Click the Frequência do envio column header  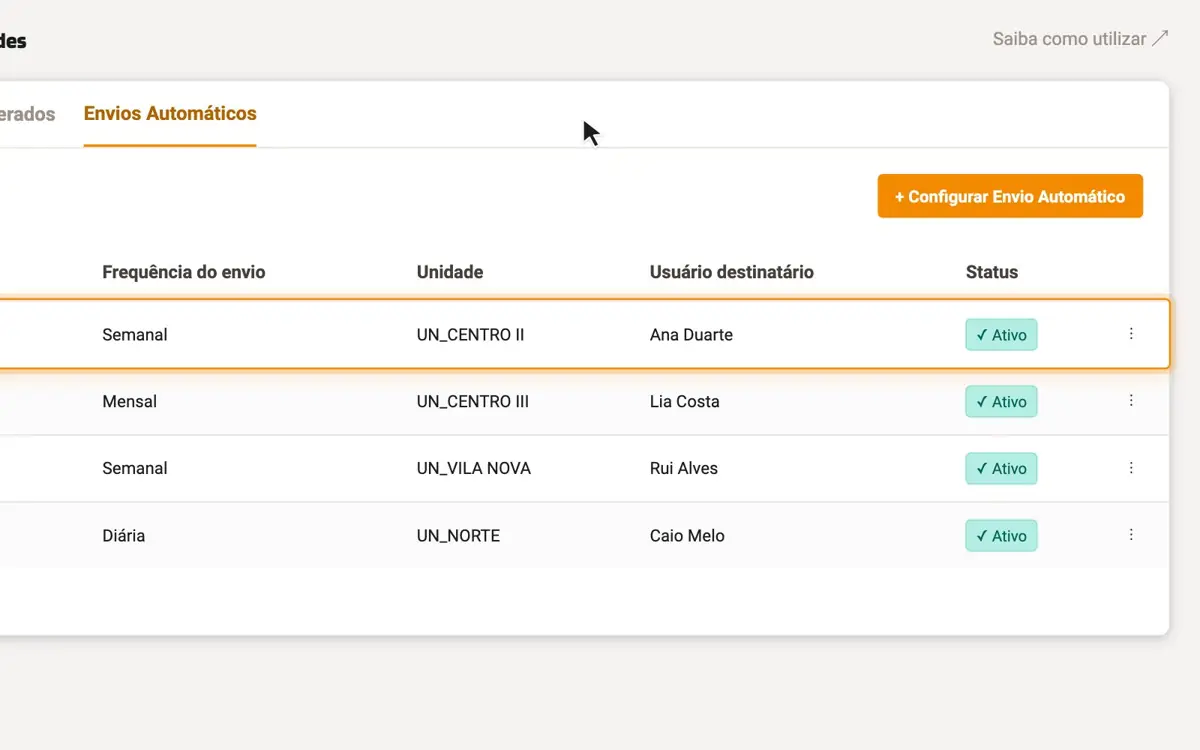(184, 272)
